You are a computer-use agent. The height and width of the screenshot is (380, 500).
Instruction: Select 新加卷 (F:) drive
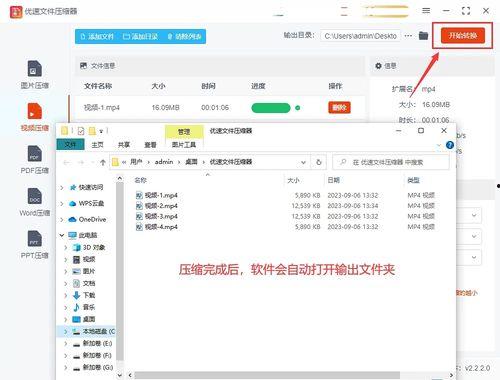click(x=92, y=355)
